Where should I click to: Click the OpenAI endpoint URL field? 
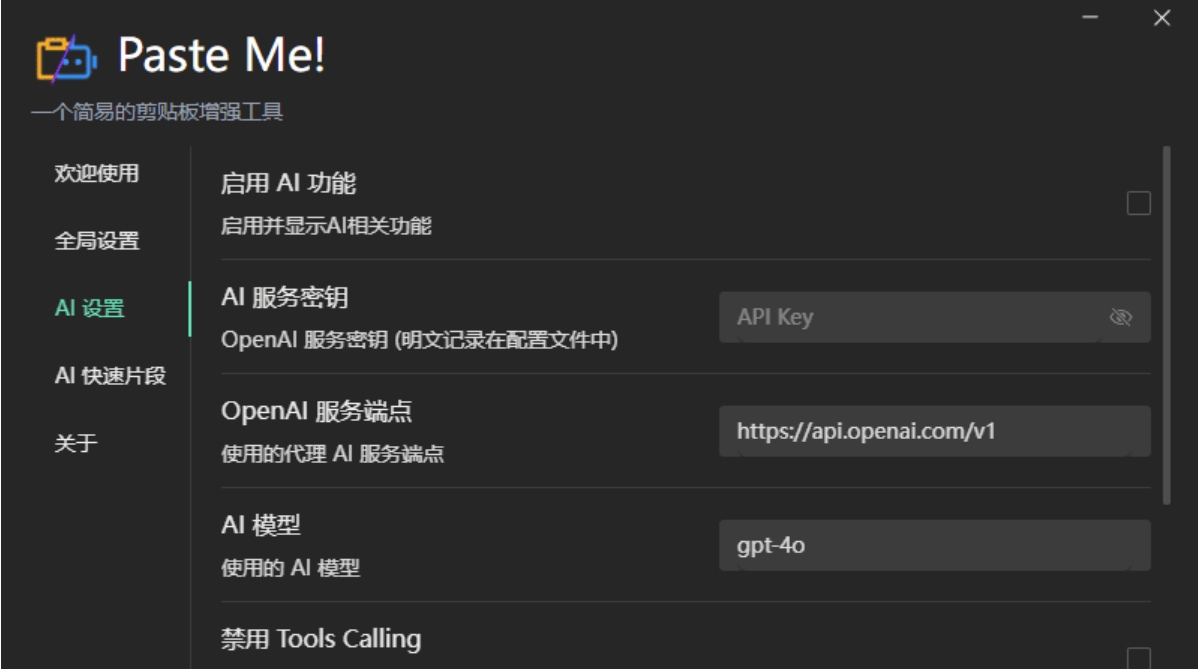point(934,432)
